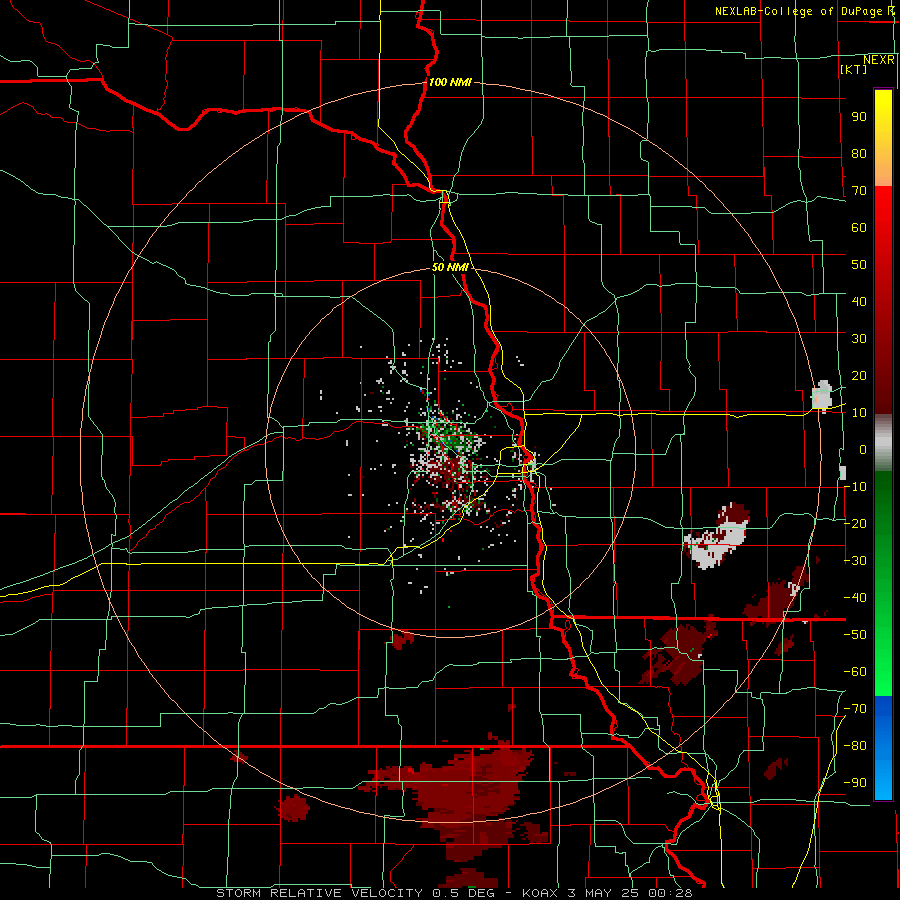Click the 0 value on the velocity scale
The width and height of the screenshot is (900, 900).
pos(863,449)
